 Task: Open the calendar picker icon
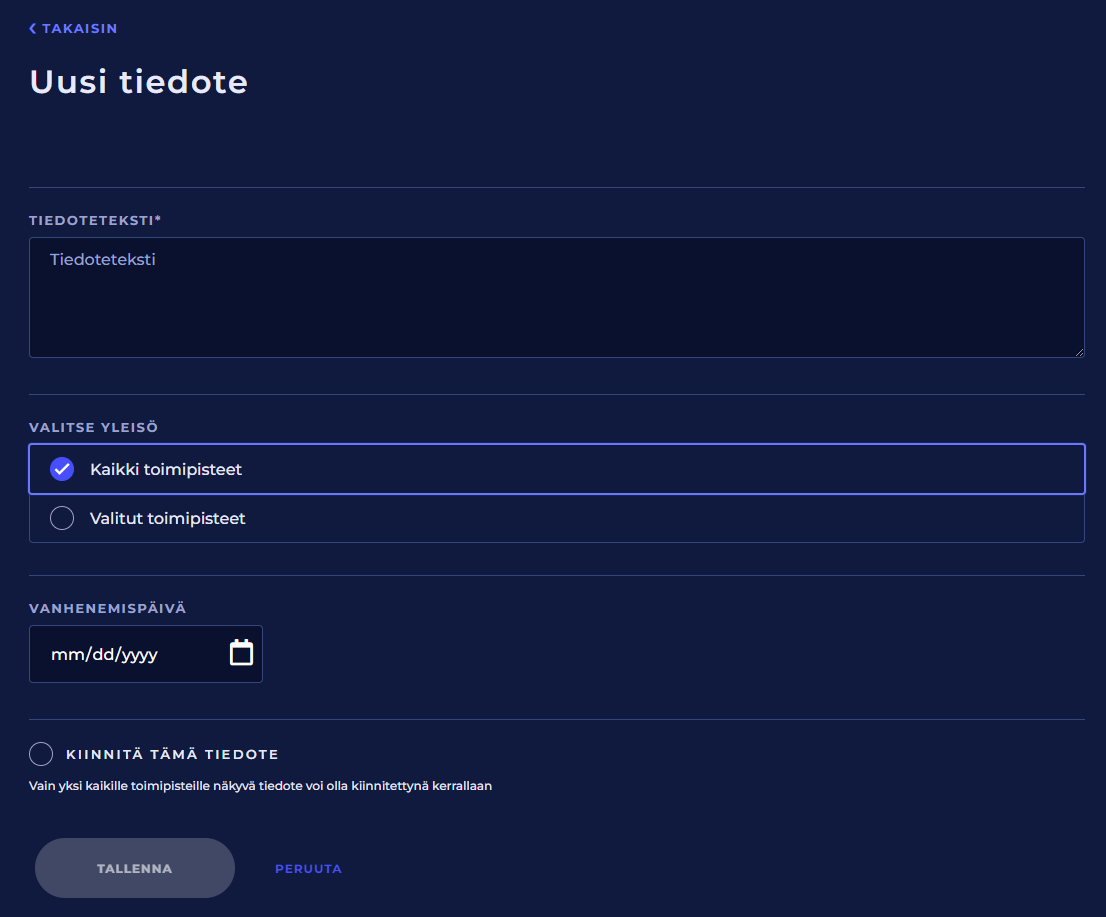(241, 653)
